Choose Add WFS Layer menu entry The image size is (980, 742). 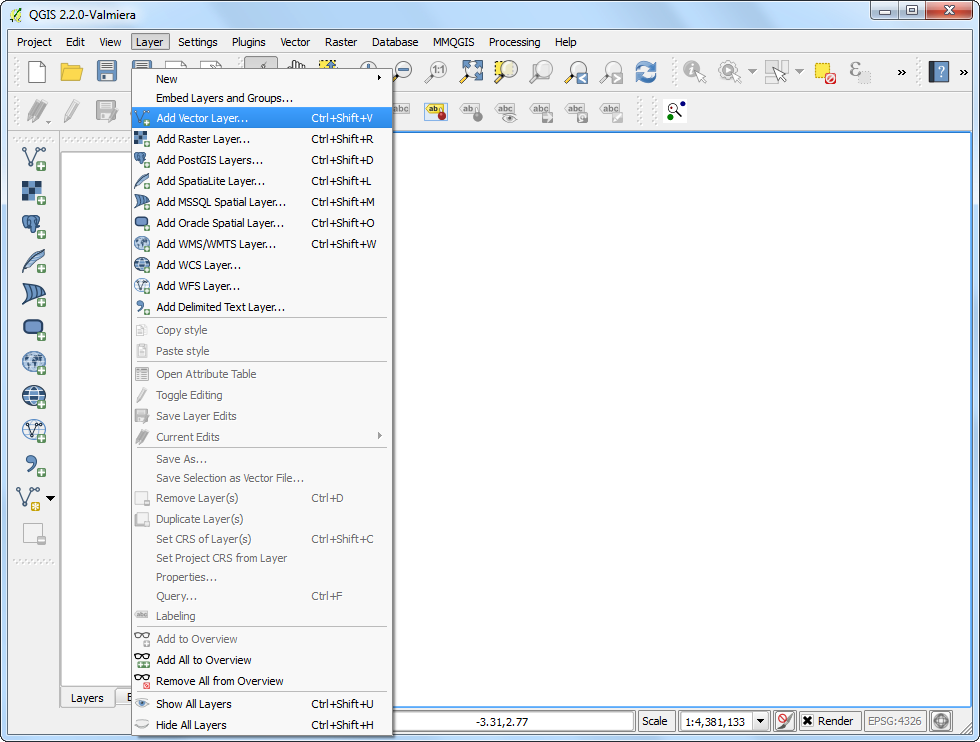[x=262, y=286]
